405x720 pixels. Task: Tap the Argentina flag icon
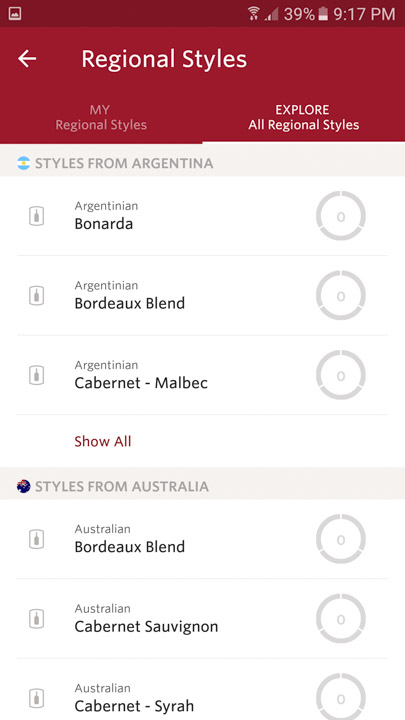[x=23, y=163]
